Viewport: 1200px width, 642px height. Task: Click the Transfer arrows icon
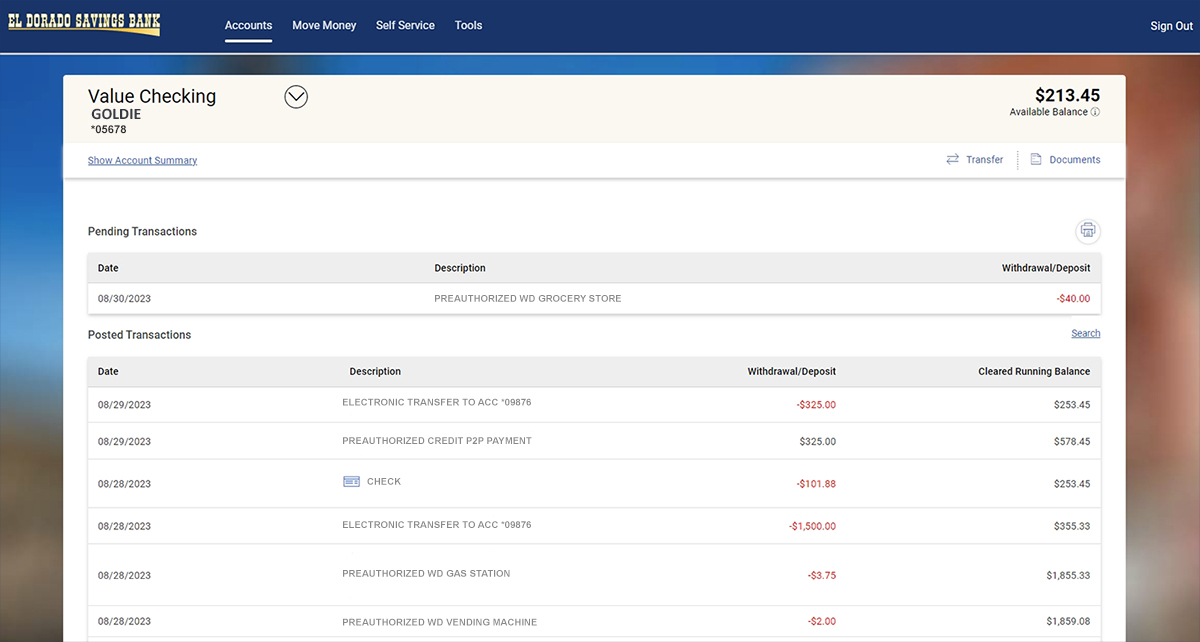(952, 159)
